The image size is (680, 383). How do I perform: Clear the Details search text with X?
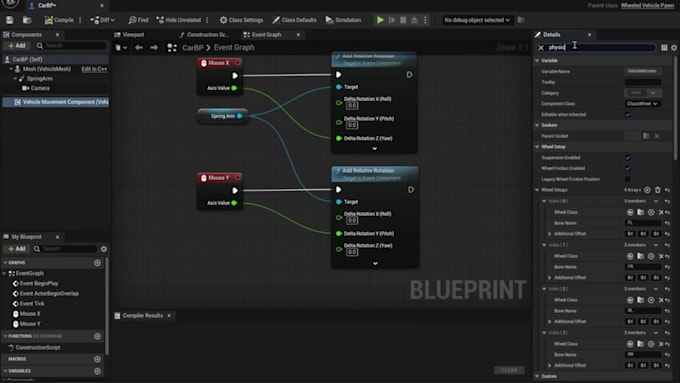[541, 48]
